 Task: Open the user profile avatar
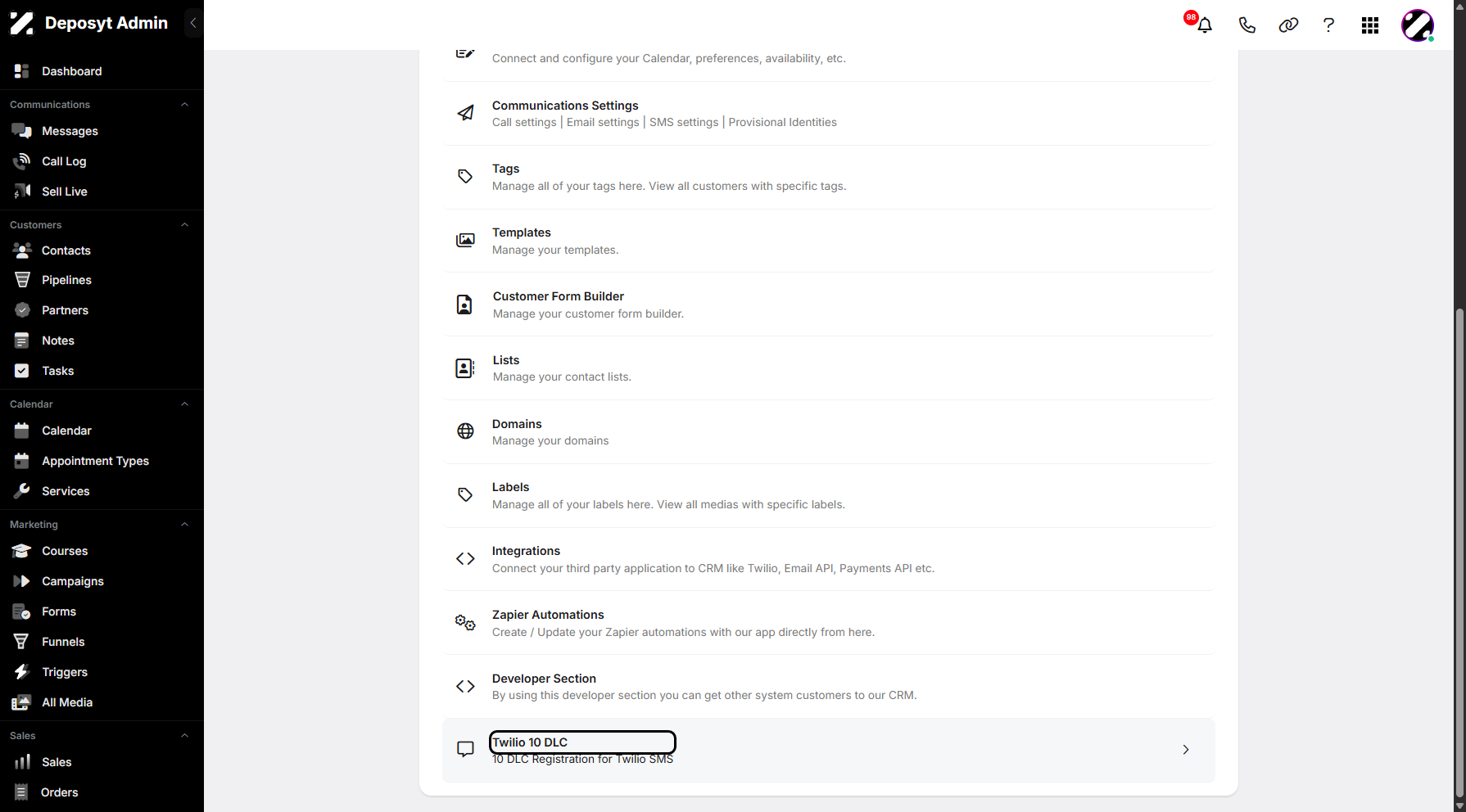pos(1418,25)
